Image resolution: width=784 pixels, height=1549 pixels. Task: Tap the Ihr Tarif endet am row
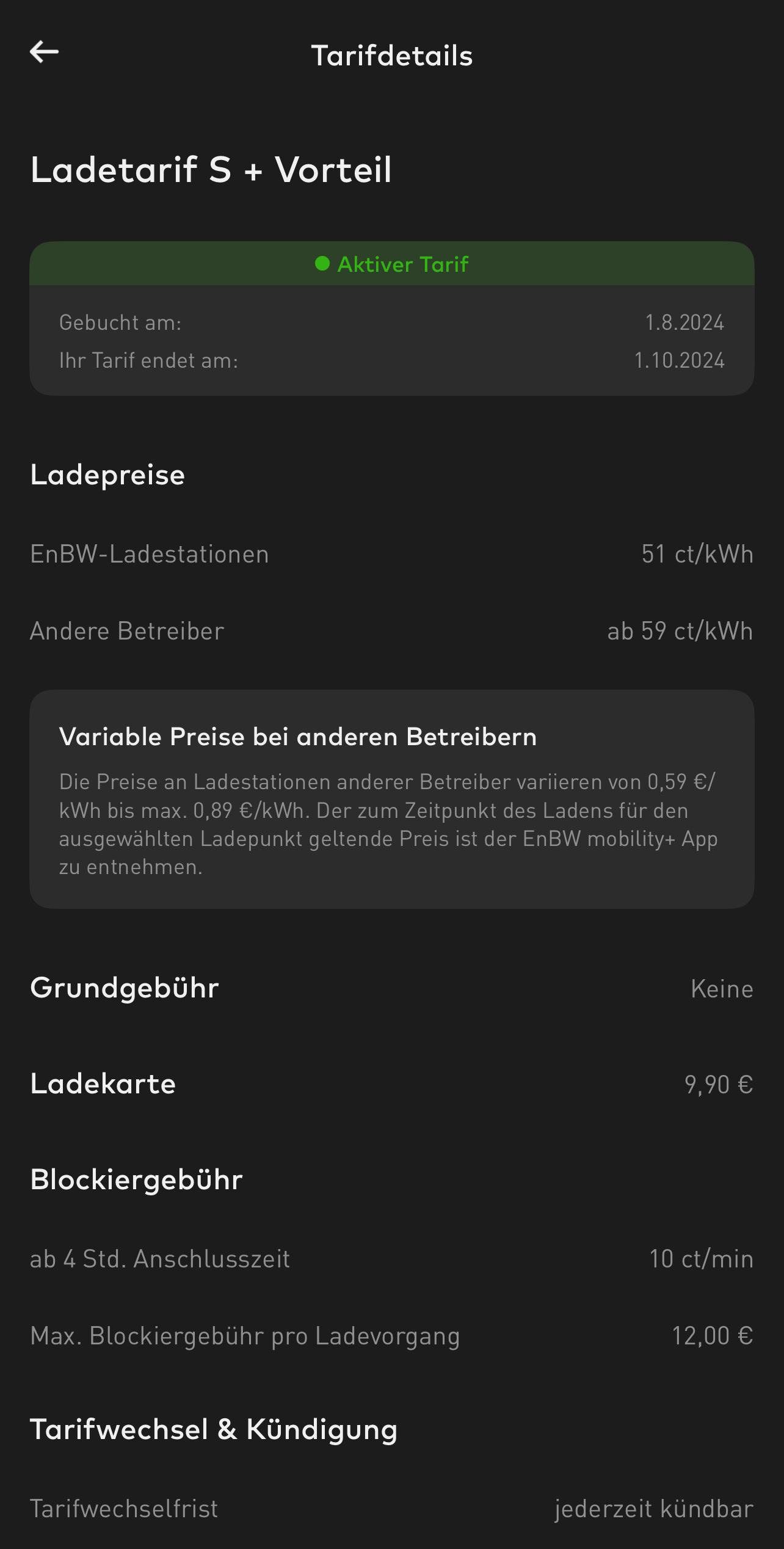392,360
